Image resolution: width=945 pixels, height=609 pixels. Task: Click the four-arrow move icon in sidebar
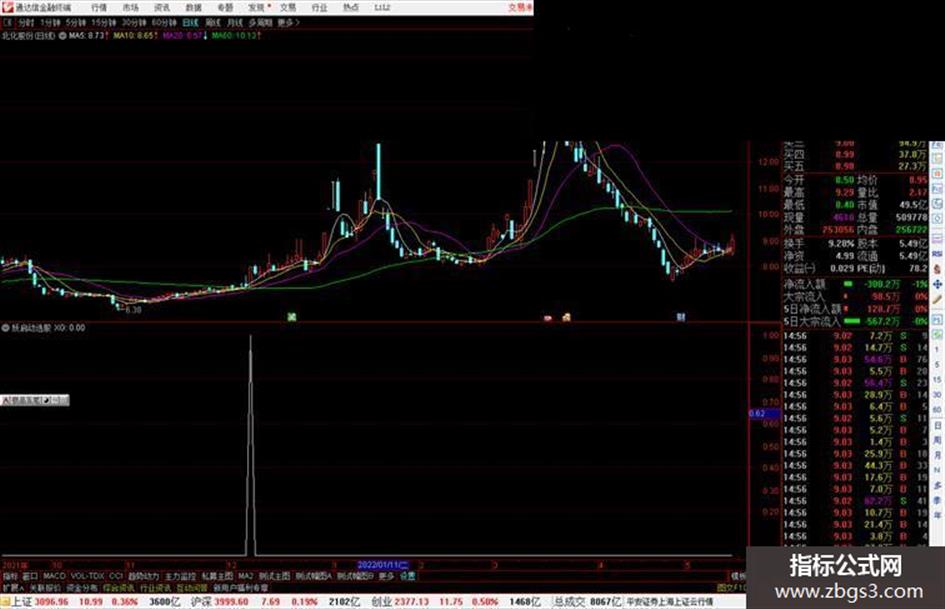coord(937,284)
